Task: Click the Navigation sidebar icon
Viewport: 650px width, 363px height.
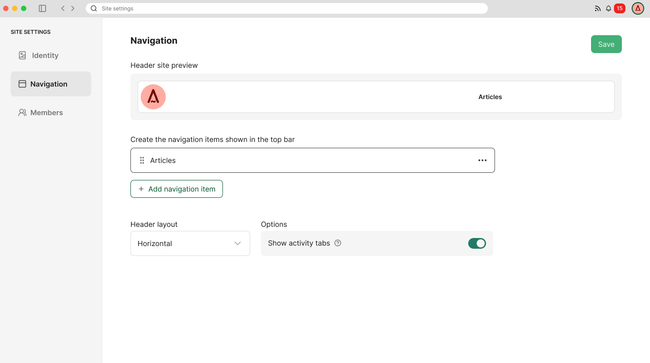Action: click(x=22, y=84)
